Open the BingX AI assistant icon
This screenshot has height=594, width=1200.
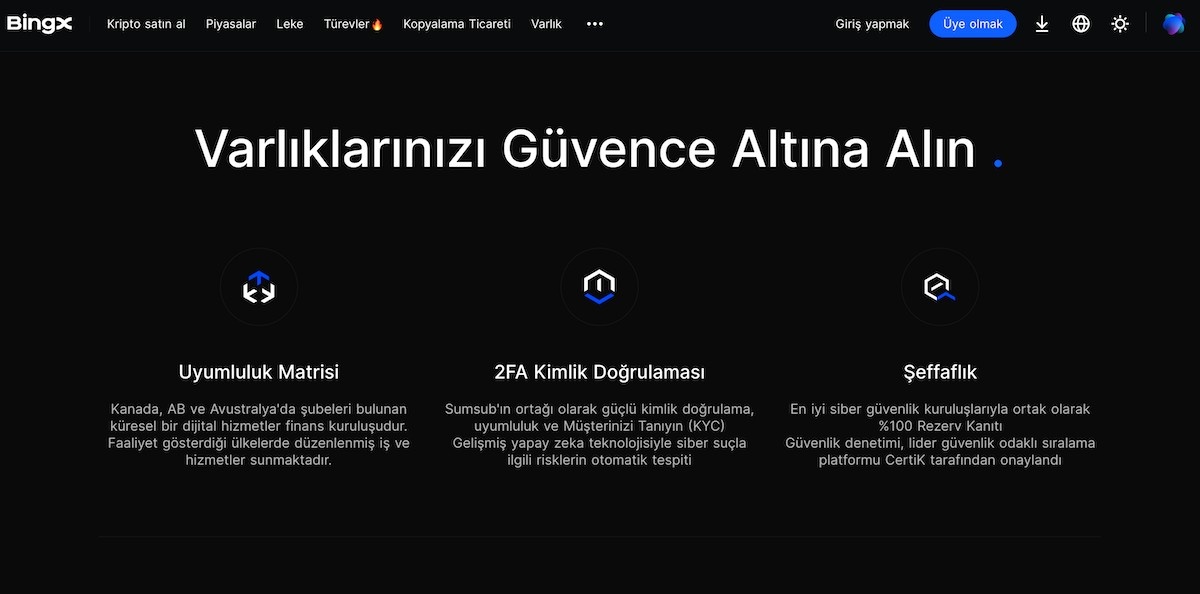click(x=1172, y=22)
